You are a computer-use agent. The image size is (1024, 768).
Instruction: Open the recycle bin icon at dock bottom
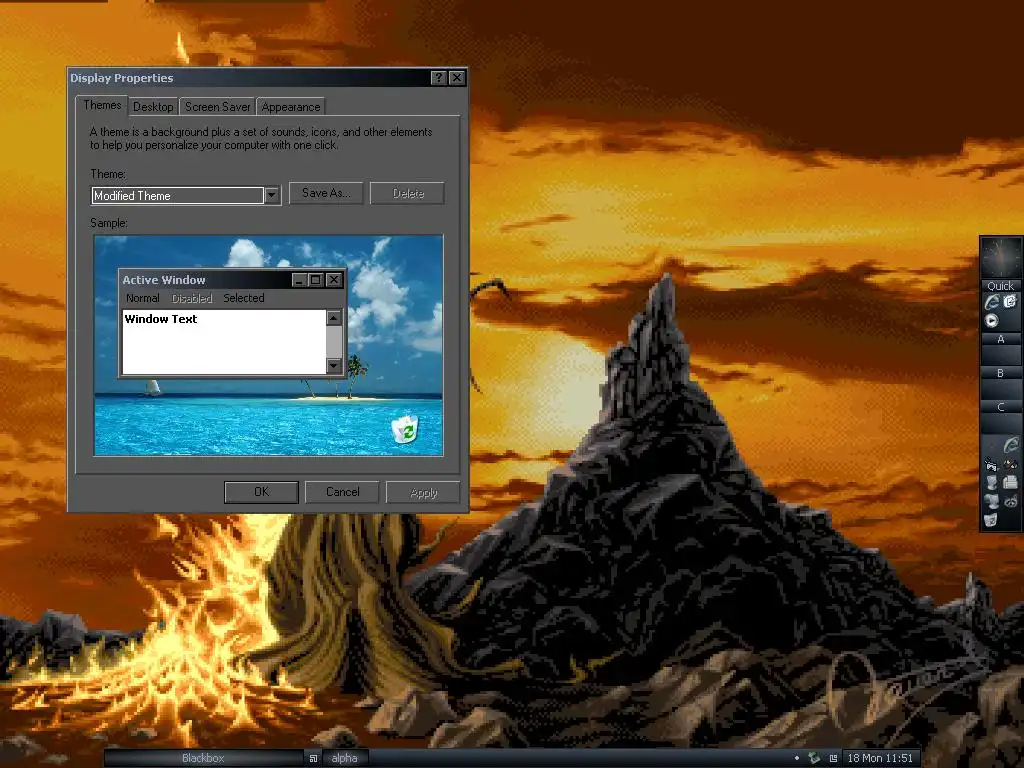[x=991, y=519]
